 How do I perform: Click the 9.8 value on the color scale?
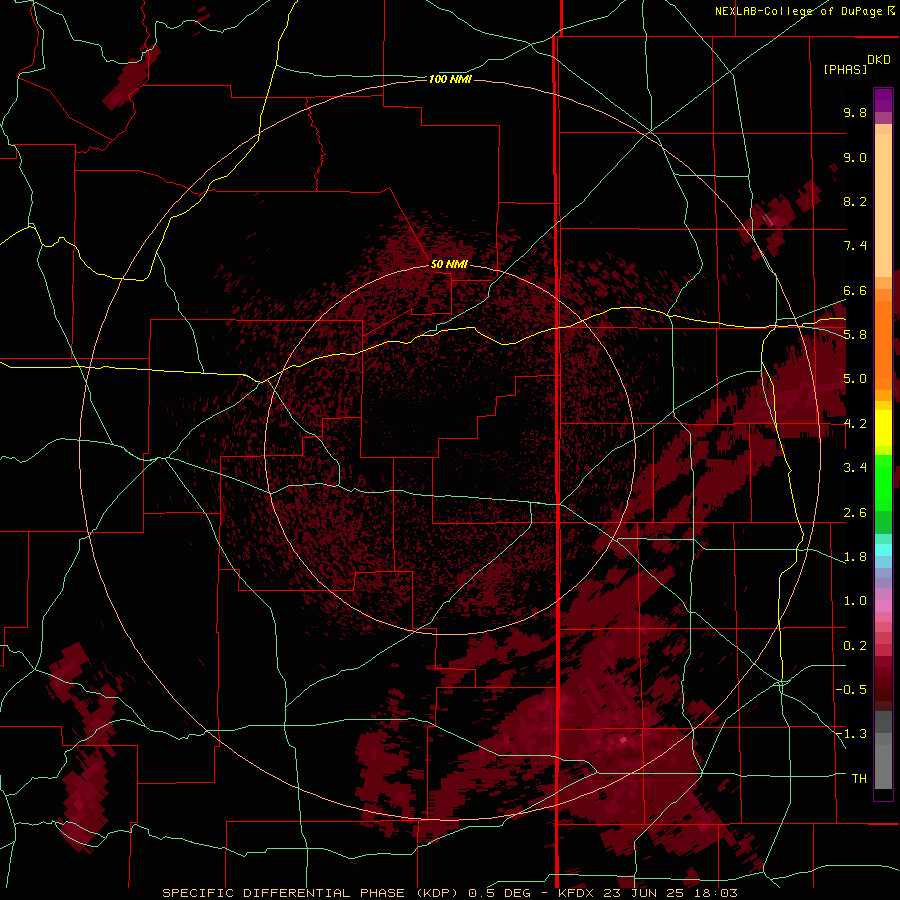pyautogui.click(x=855, y=112)
